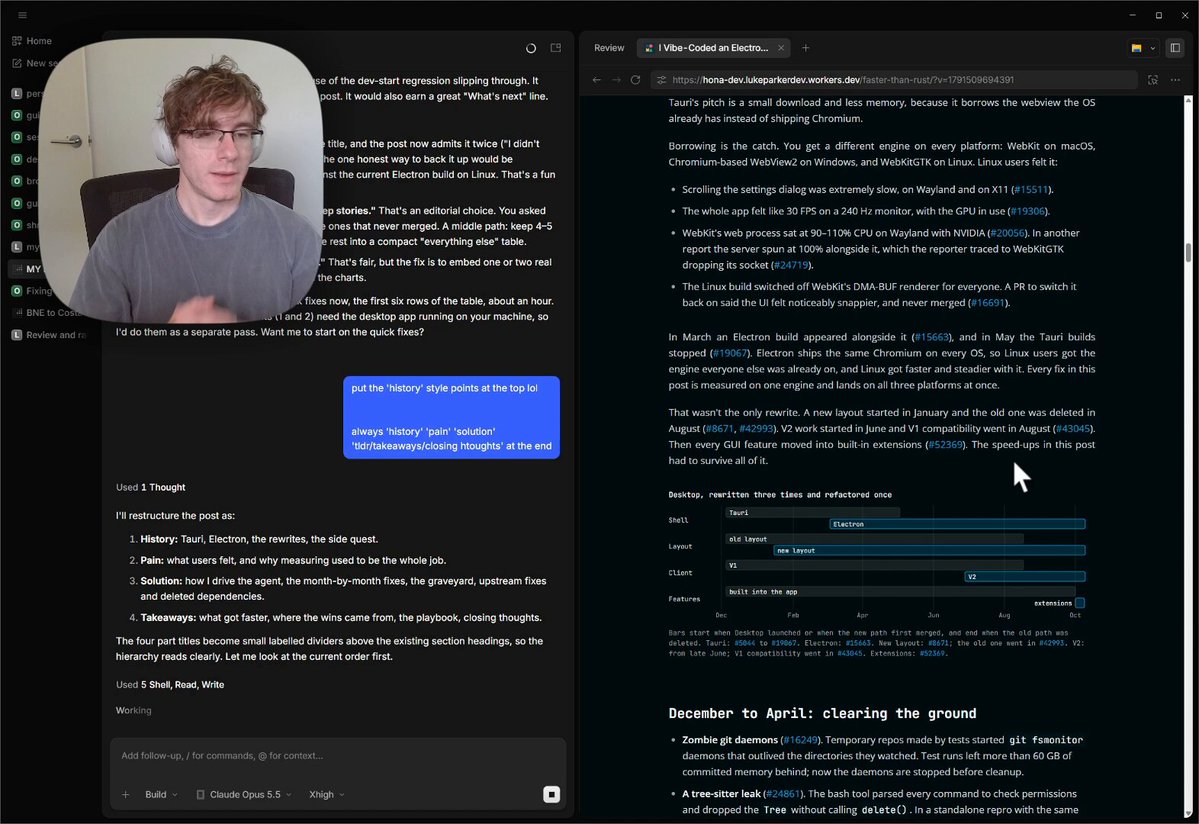Open the #15663 Electron build link in the paragraph
The image size is (1199, 824).
coord(931,337)
